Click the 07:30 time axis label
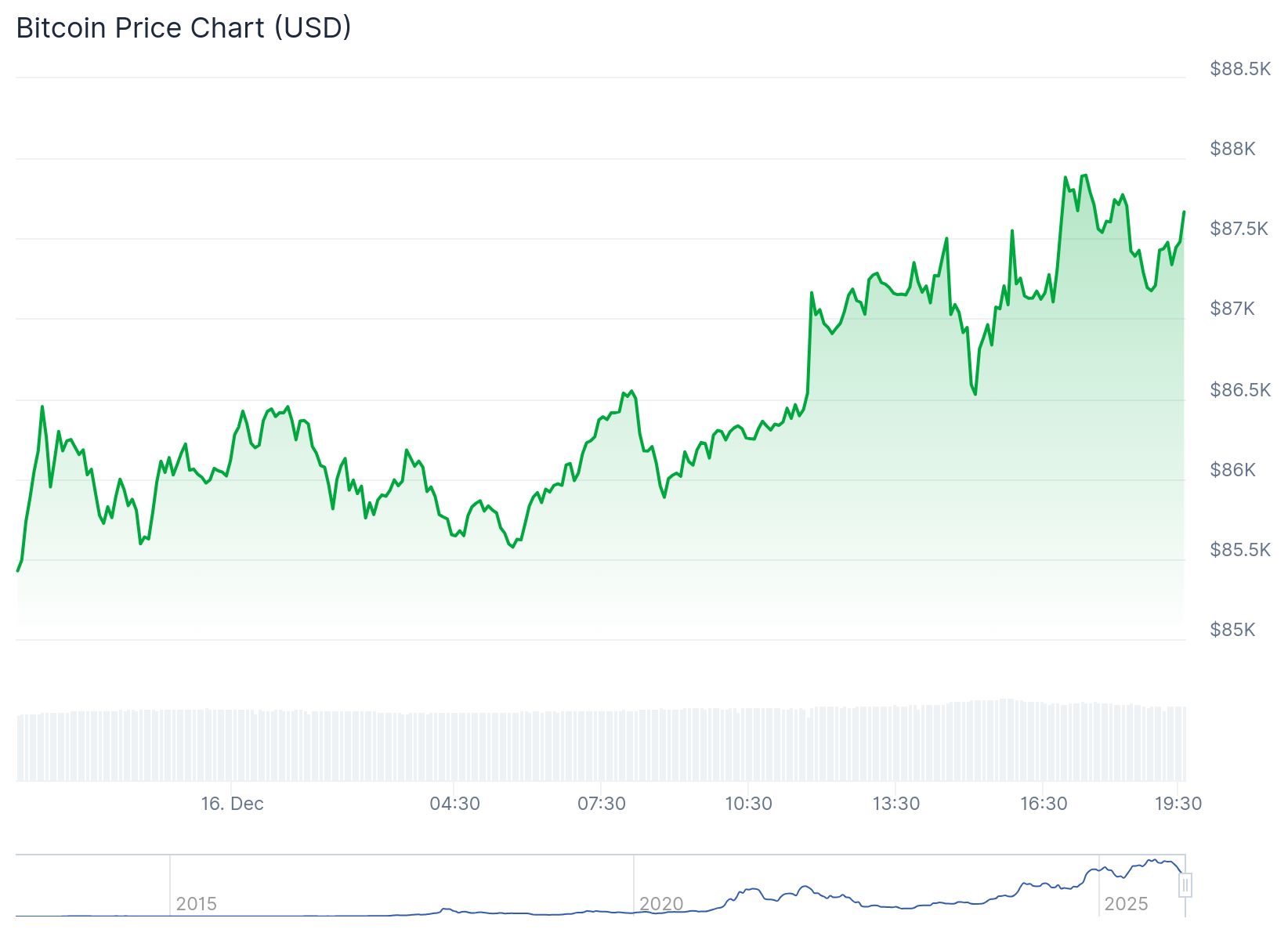 pos(602,804)
